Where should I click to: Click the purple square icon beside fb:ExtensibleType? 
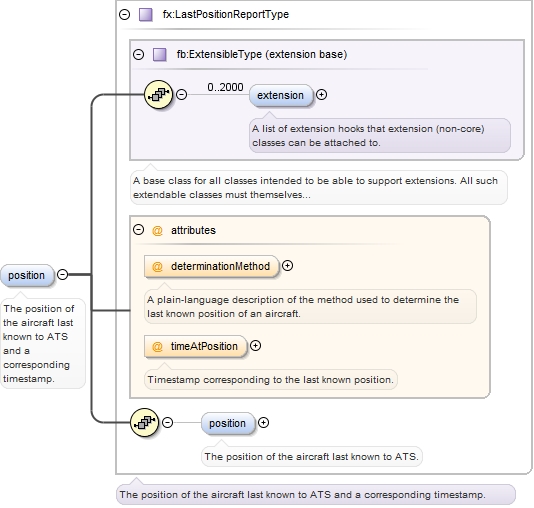(160, 54)
